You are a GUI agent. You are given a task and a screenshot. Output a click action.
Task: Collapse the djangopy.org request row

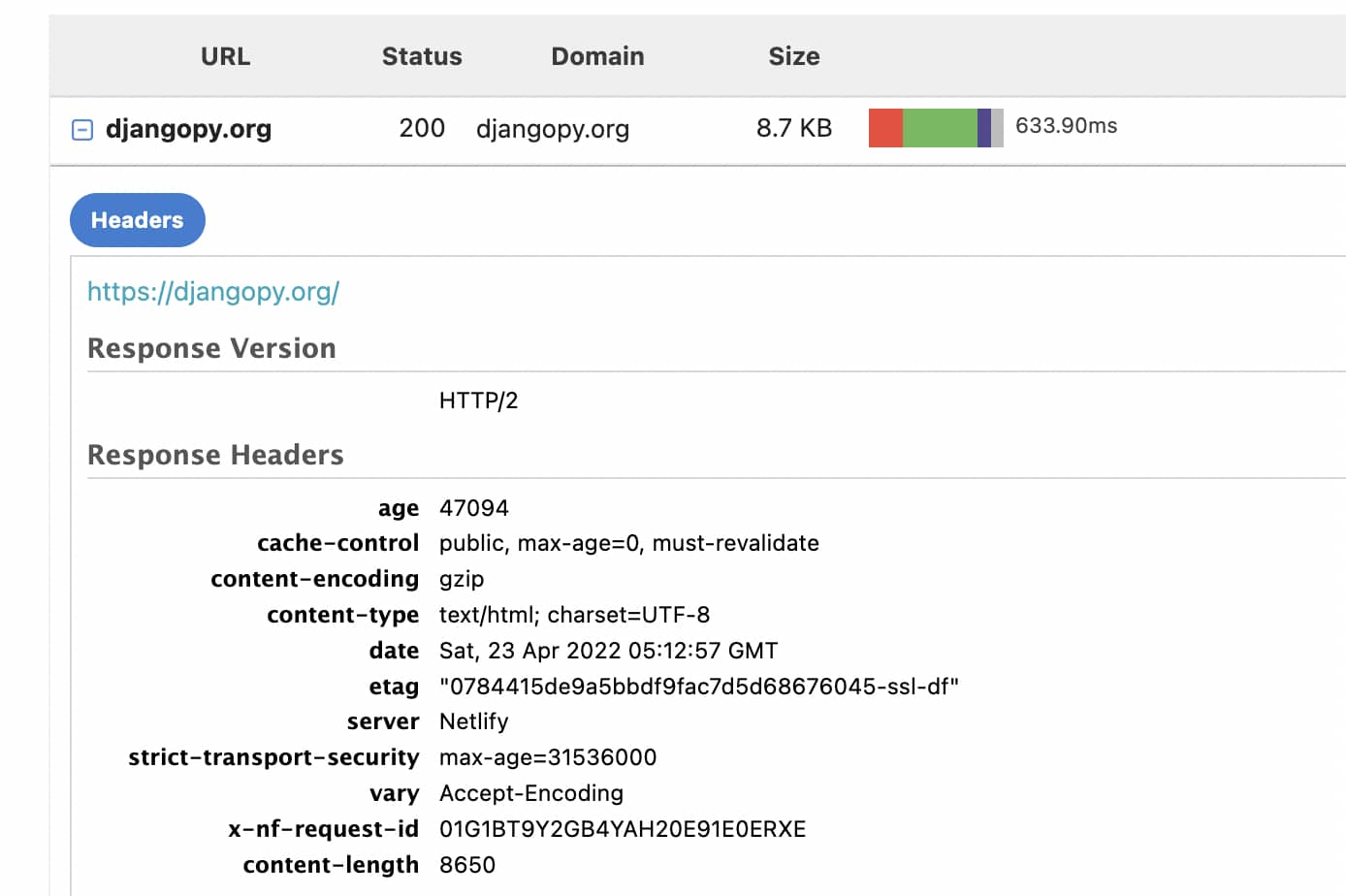(x=82, y=129)
